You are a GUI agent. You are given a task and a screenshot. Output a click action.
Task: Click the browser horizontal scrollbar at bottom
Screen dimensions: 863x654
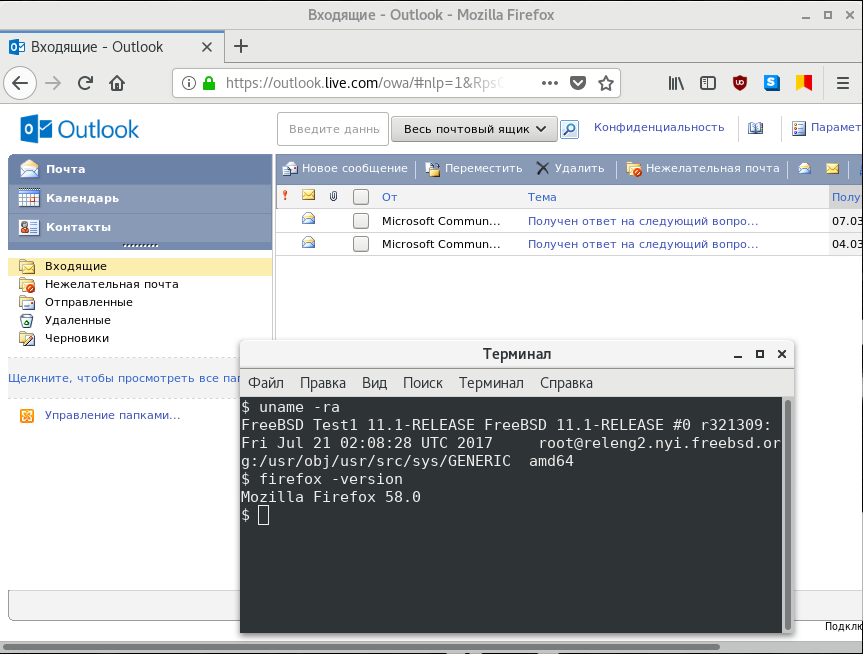pyautogui.click(x=361, y=647)
